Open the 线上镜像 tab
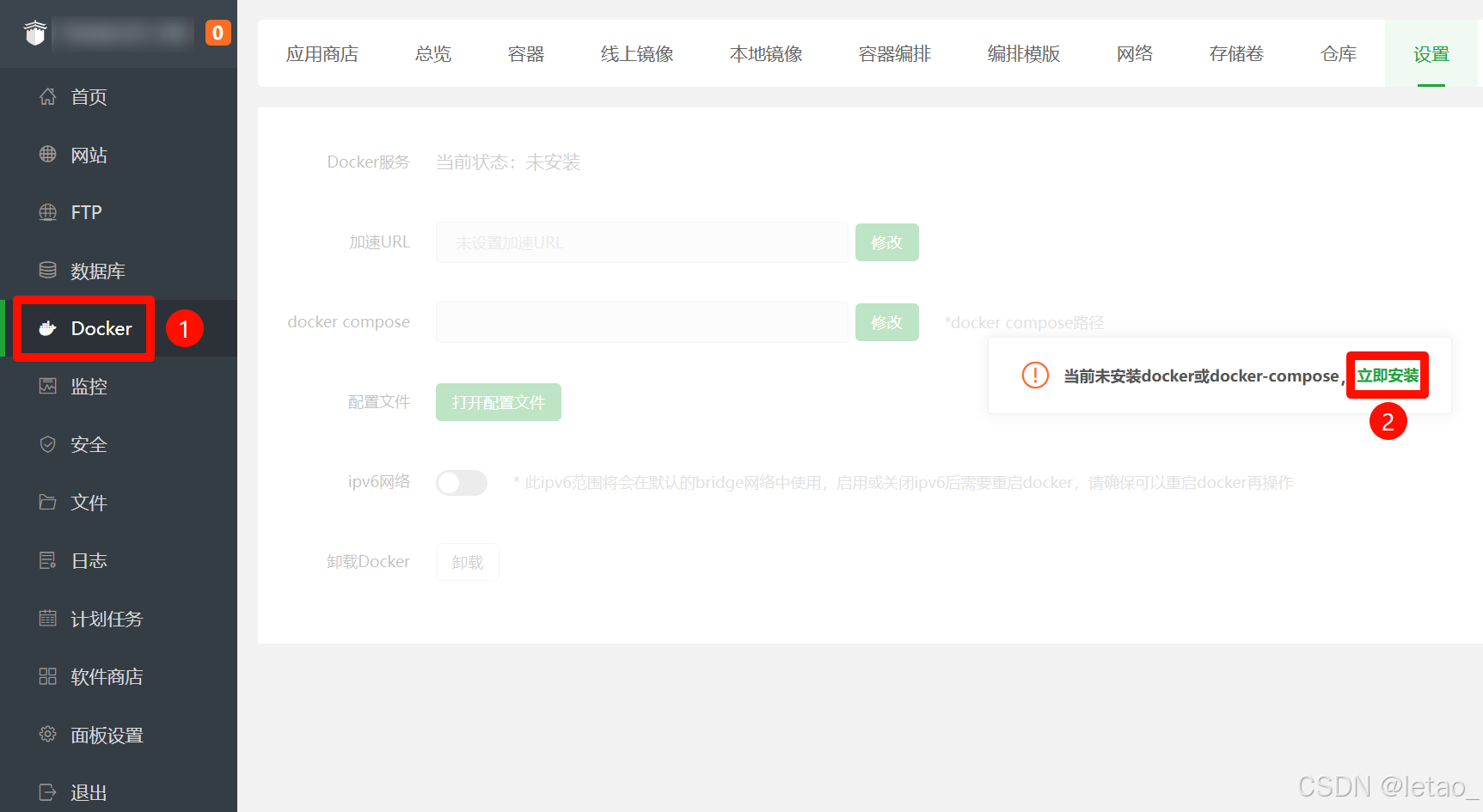This screenshot has width=1483, height=812. [x=637, y=54]
